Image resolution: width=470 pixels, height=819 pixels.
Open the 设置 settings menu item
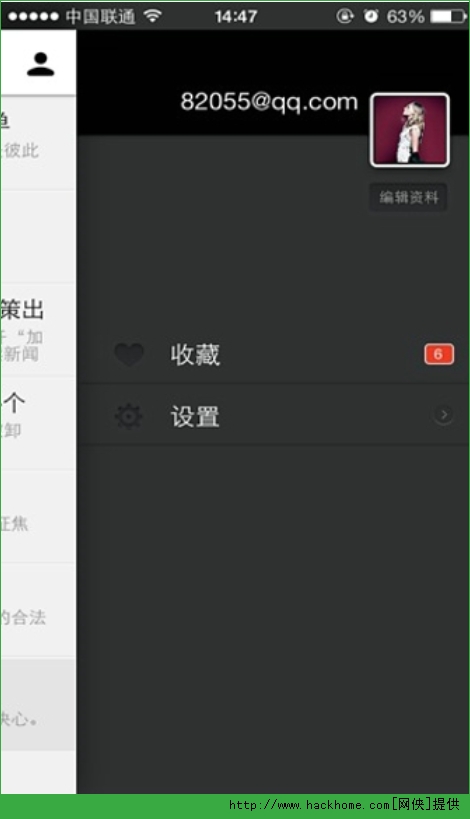click(x=273, y=416)
